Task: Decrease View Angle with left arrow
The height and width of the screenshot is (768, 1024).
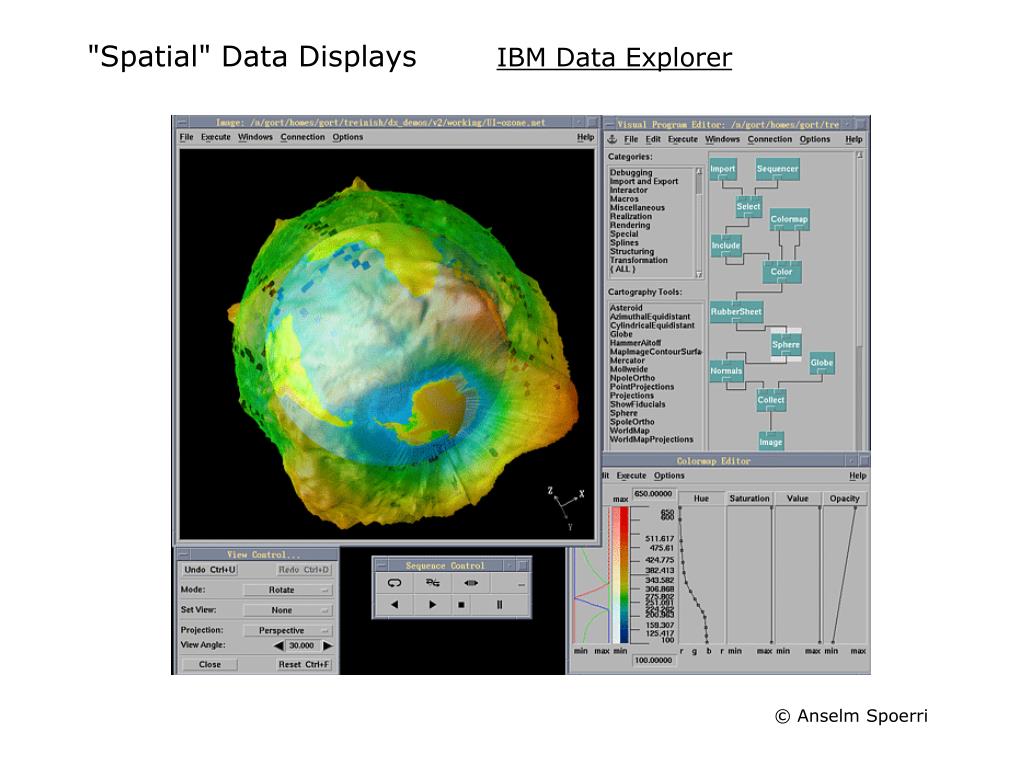Action: pos(278,645)
